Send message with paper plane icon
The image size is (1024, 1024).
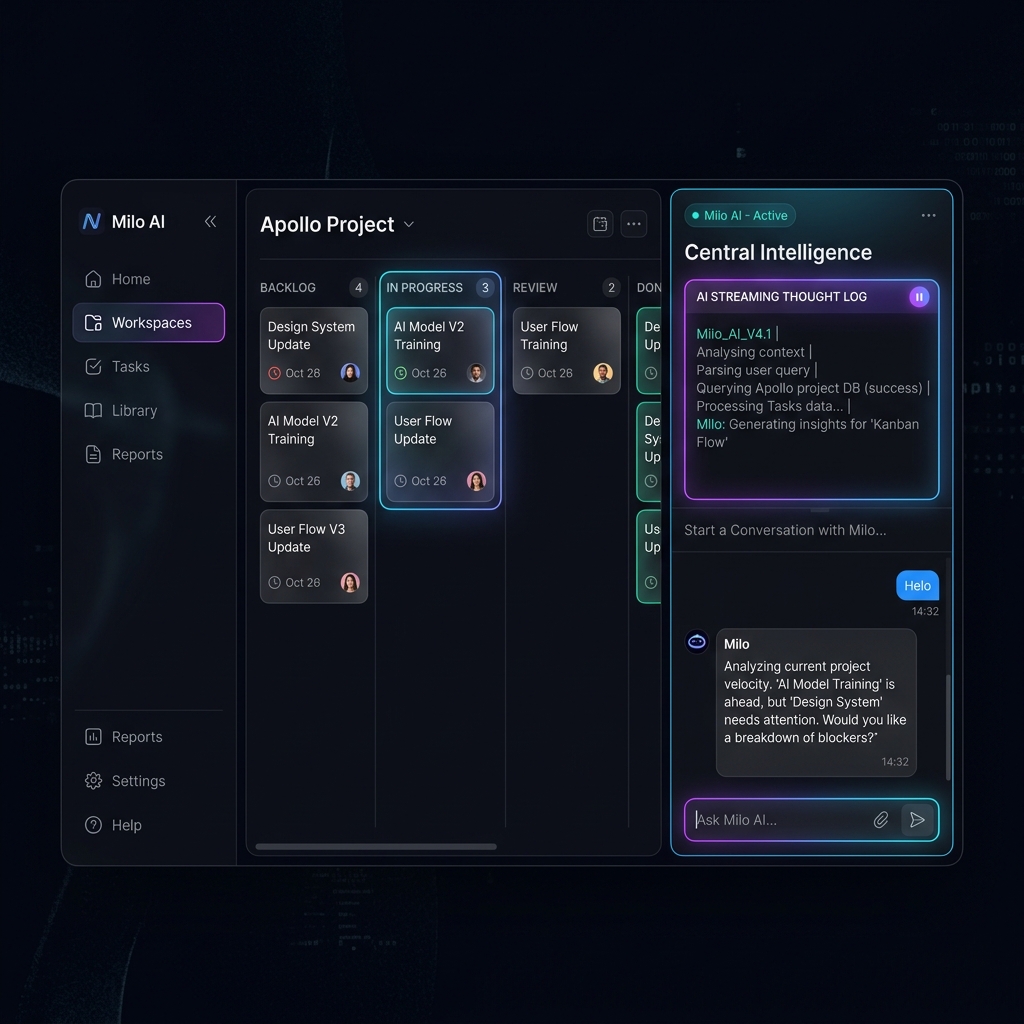click(x=917, y=820)
